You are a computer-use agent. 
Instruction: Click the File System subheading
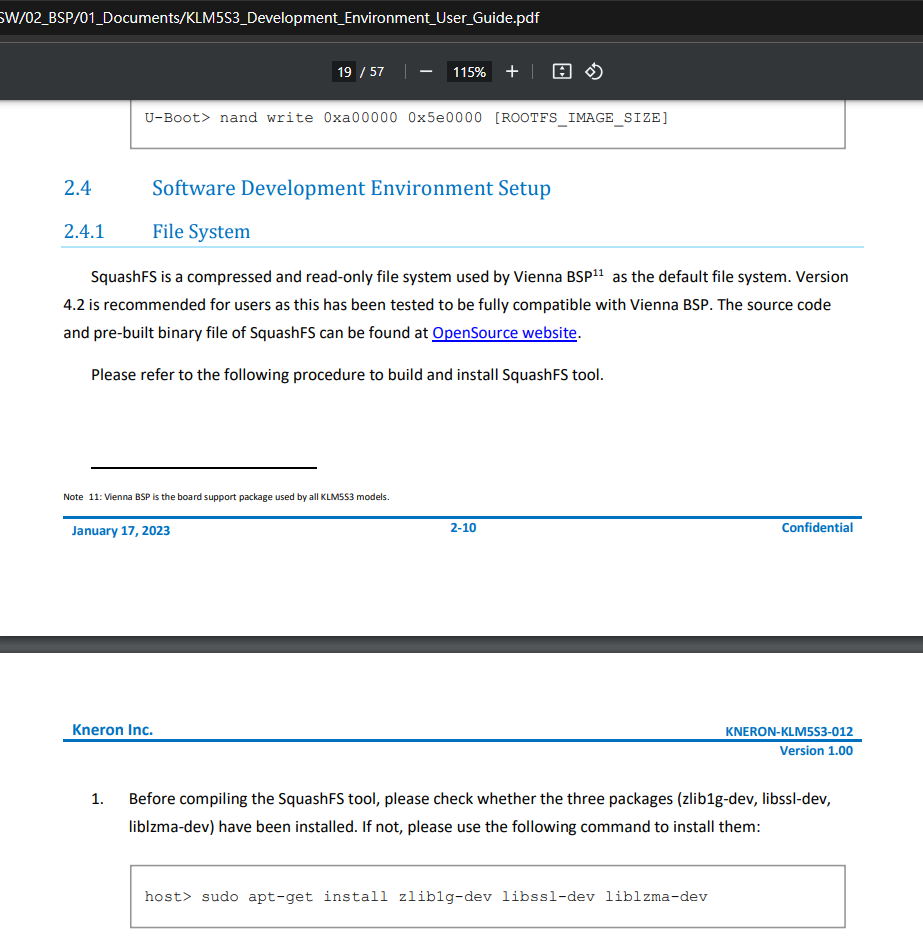[x=201, y=231]
